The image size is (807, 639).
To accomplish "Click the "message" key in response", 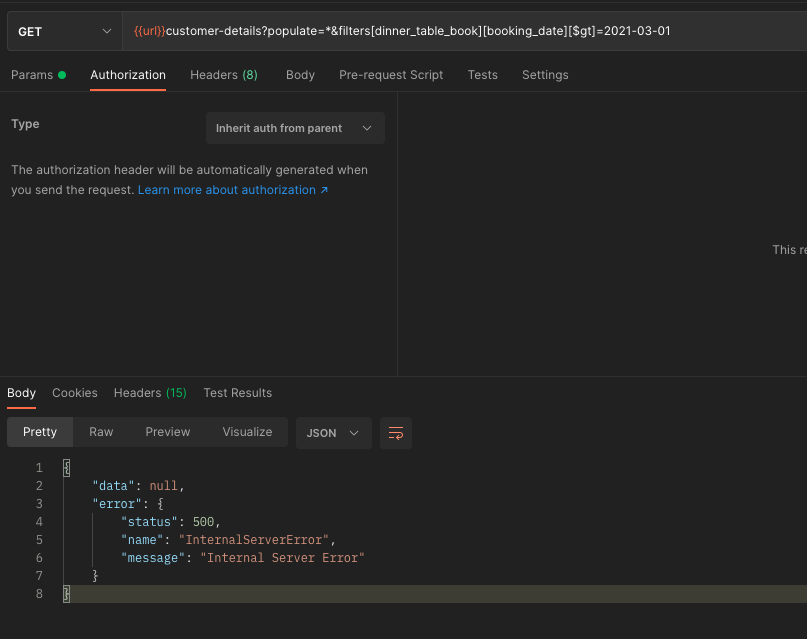I will [x=153, y=558].
